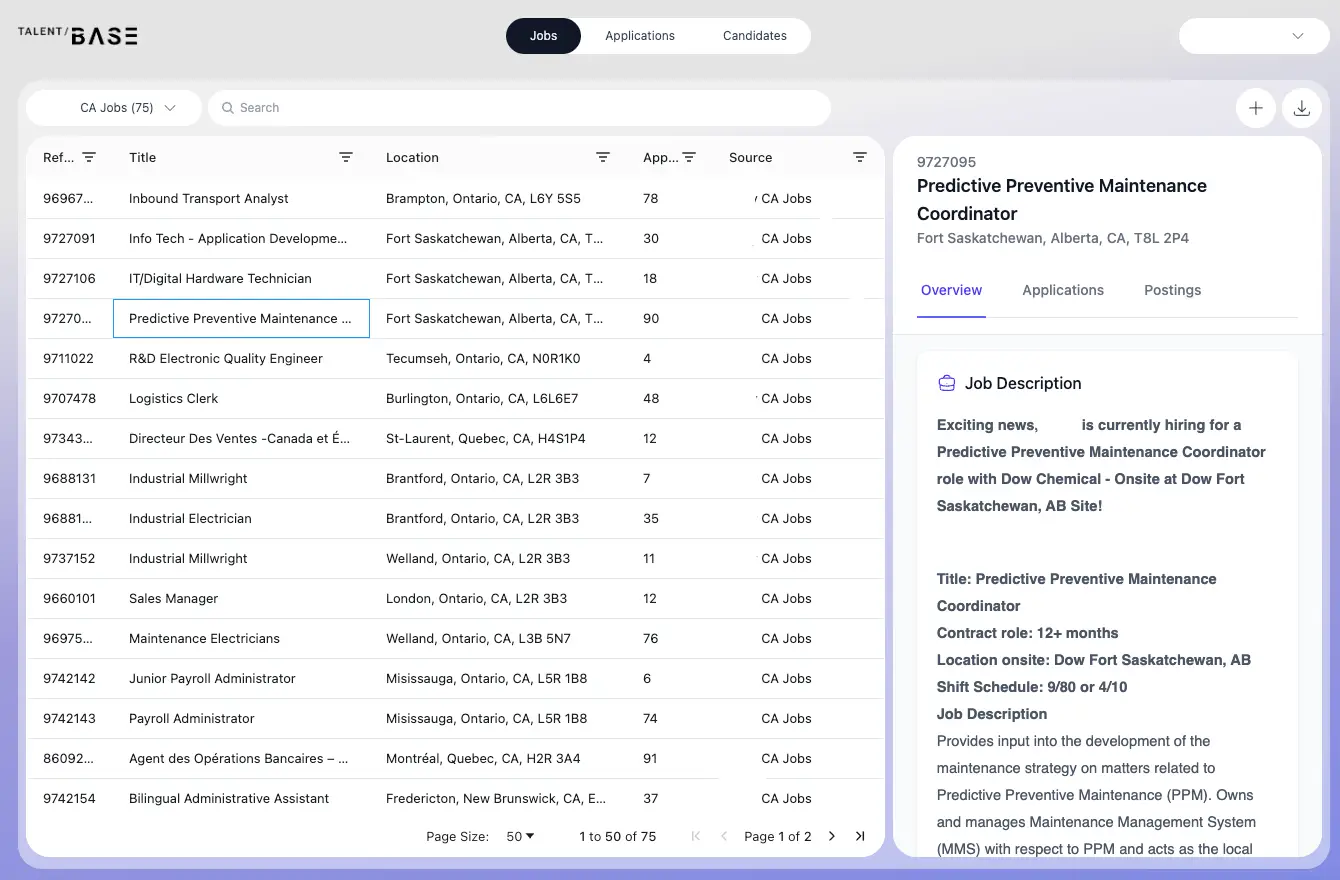Jump to the first page arrow
The image size is (1340, 880).
(696, 836)
